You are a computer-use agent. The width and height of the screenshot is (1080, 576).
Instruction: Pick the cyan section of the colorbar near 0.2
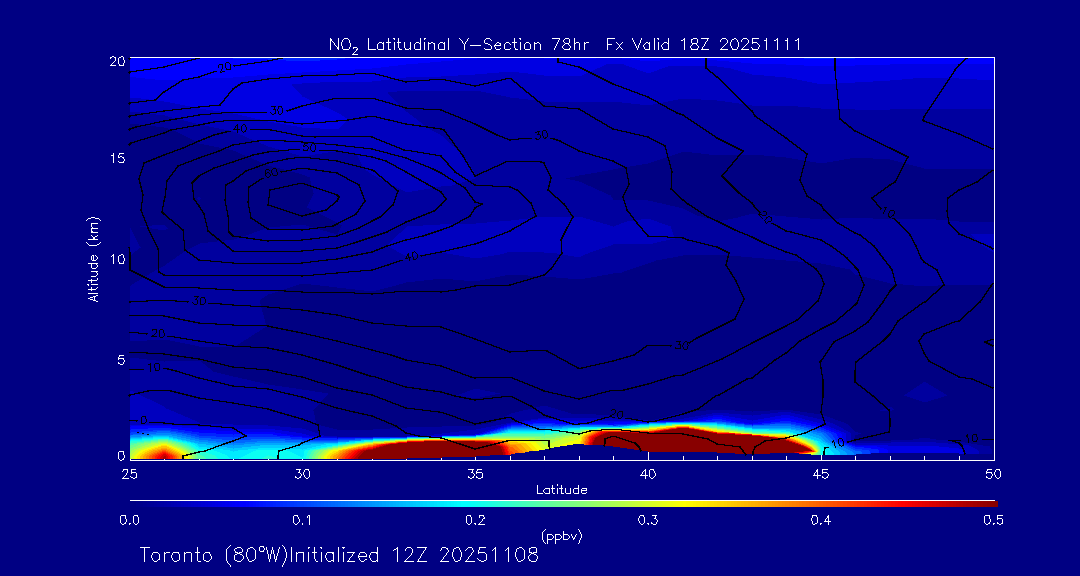[x=476, y=502]
